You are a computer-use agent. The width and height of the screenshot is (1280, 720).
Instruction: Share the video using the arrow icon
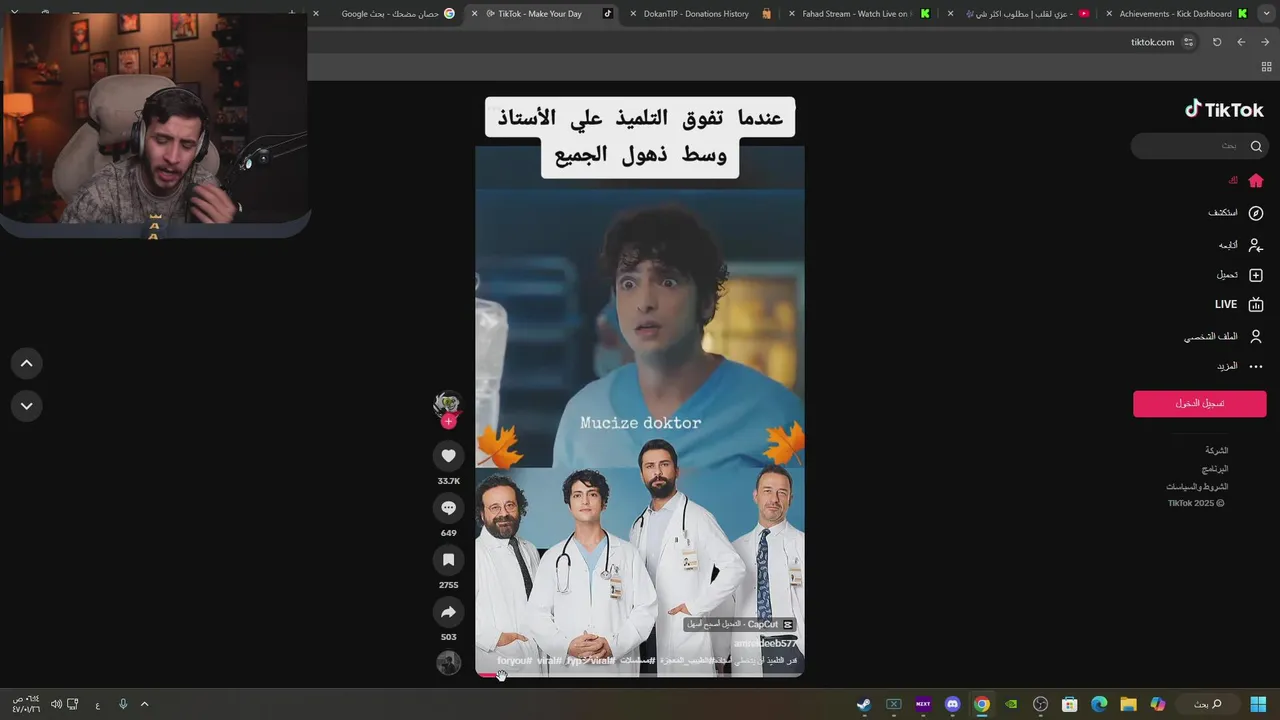(448, 612)
